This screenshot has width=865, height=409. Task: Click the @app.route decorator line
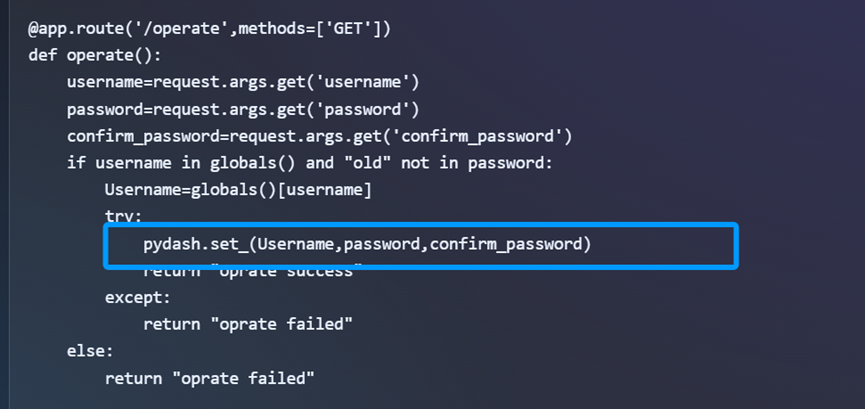pos(209,28)
